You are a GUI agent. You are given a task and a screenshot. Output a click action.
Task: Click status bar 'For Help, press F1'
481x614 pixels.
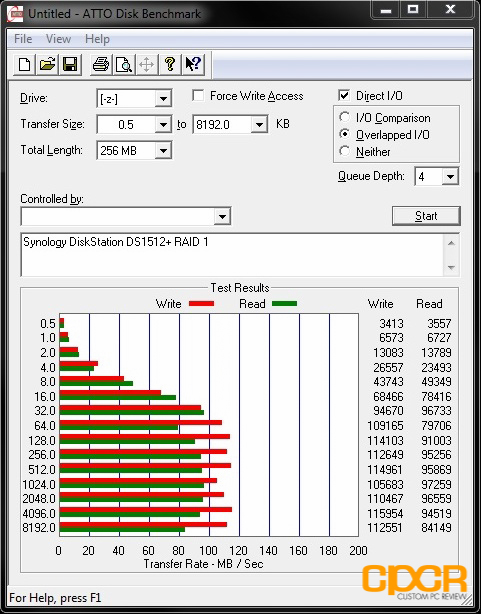[55, 598]
